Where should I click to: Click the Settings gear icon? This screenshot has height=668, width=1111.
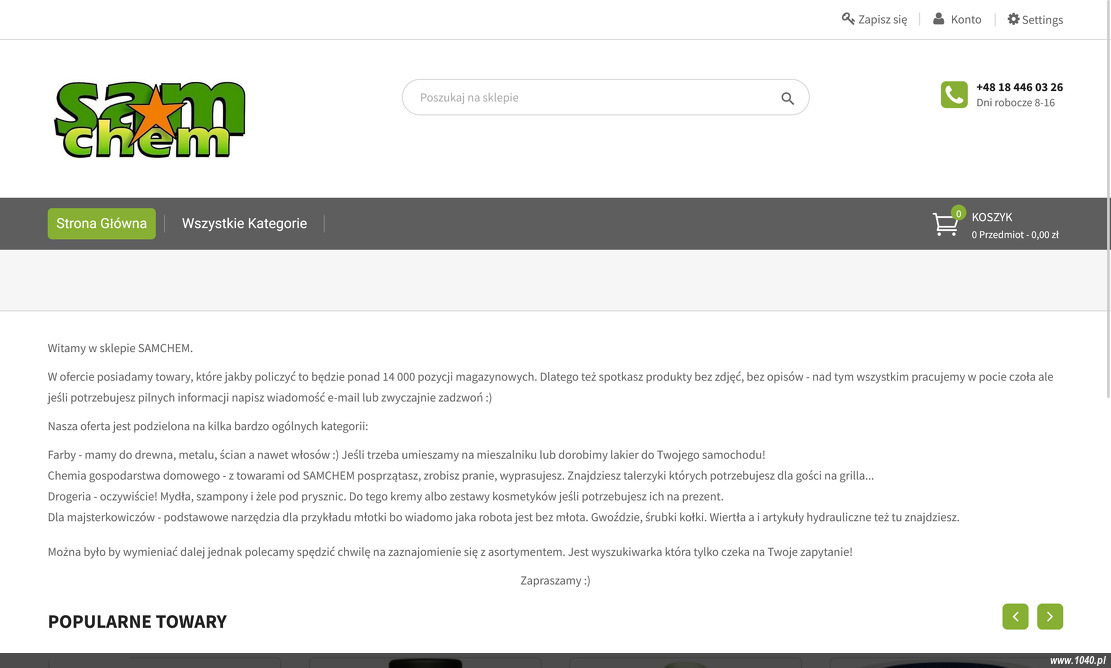1013,19
